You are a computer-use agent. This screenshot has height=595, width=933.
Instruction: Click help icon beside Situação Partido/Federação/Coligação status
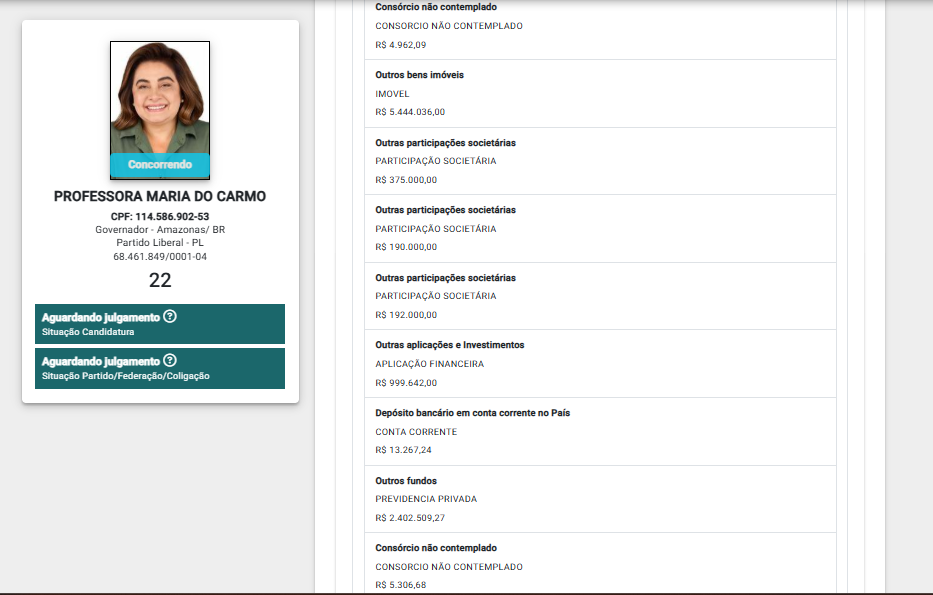pos(170,361)
